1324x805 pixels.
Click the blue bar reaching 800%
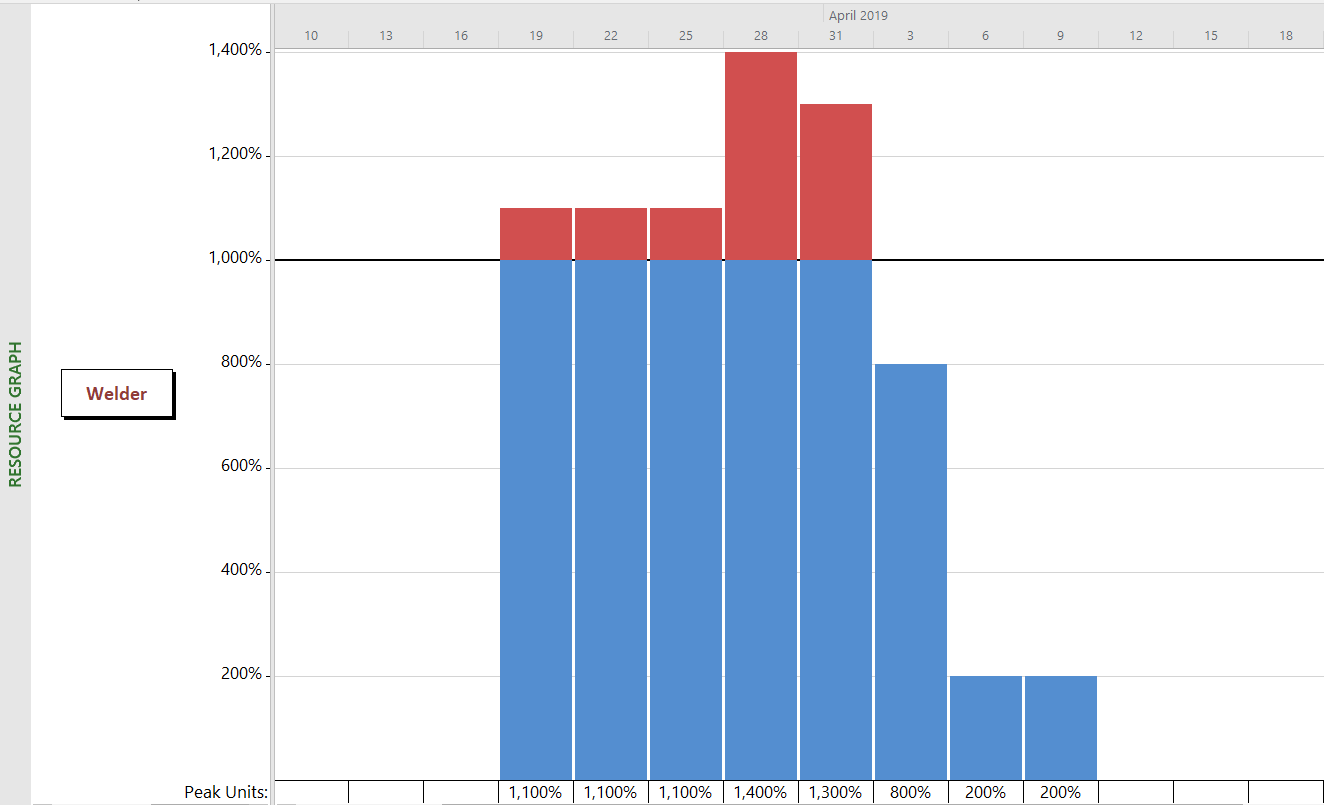[x=910, y=570]
